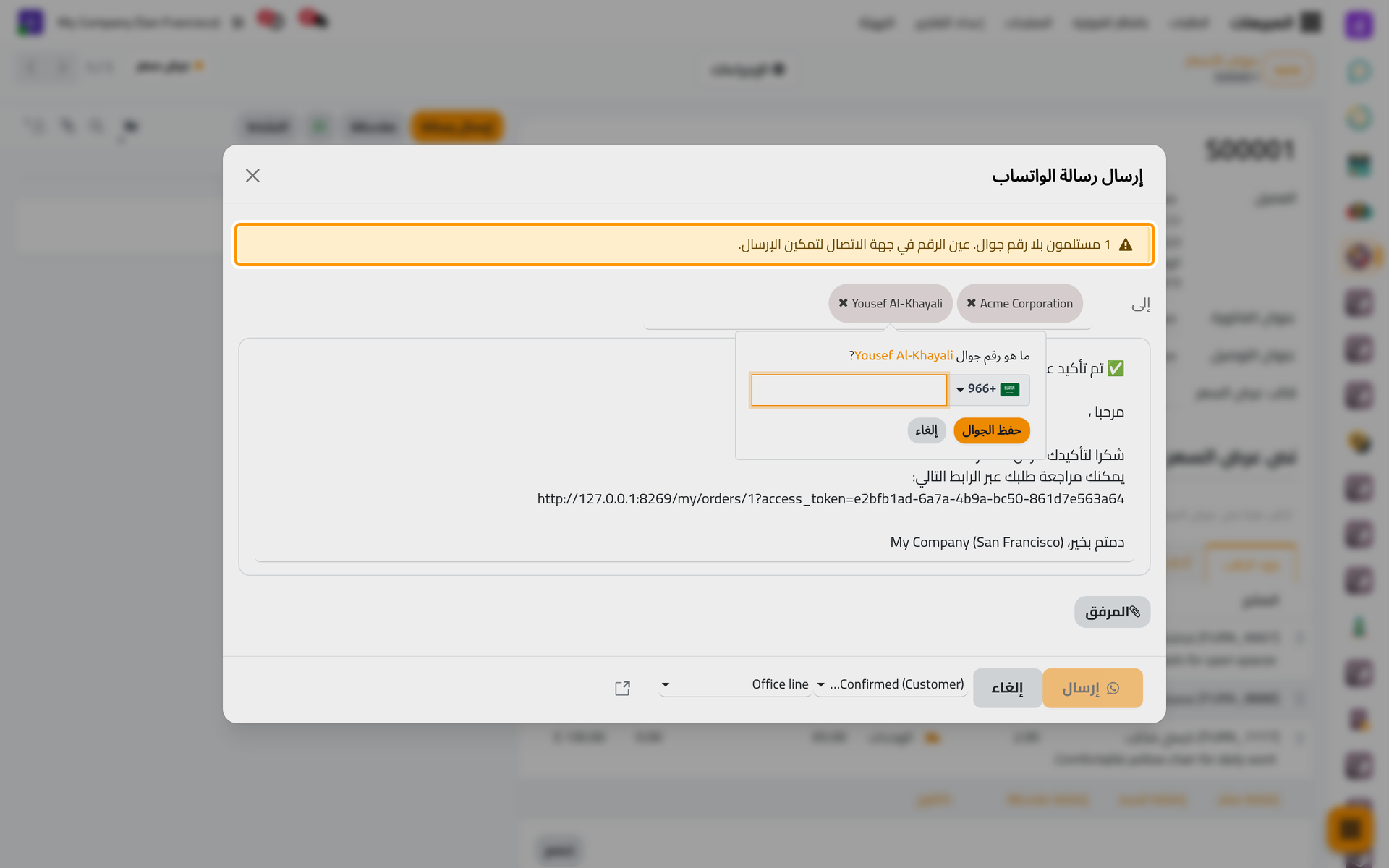The height and width of the screenshot is (868, 1389).
Task: Remove the Yousef Al-Khayali recipient tag
Action: pos(843,303)
